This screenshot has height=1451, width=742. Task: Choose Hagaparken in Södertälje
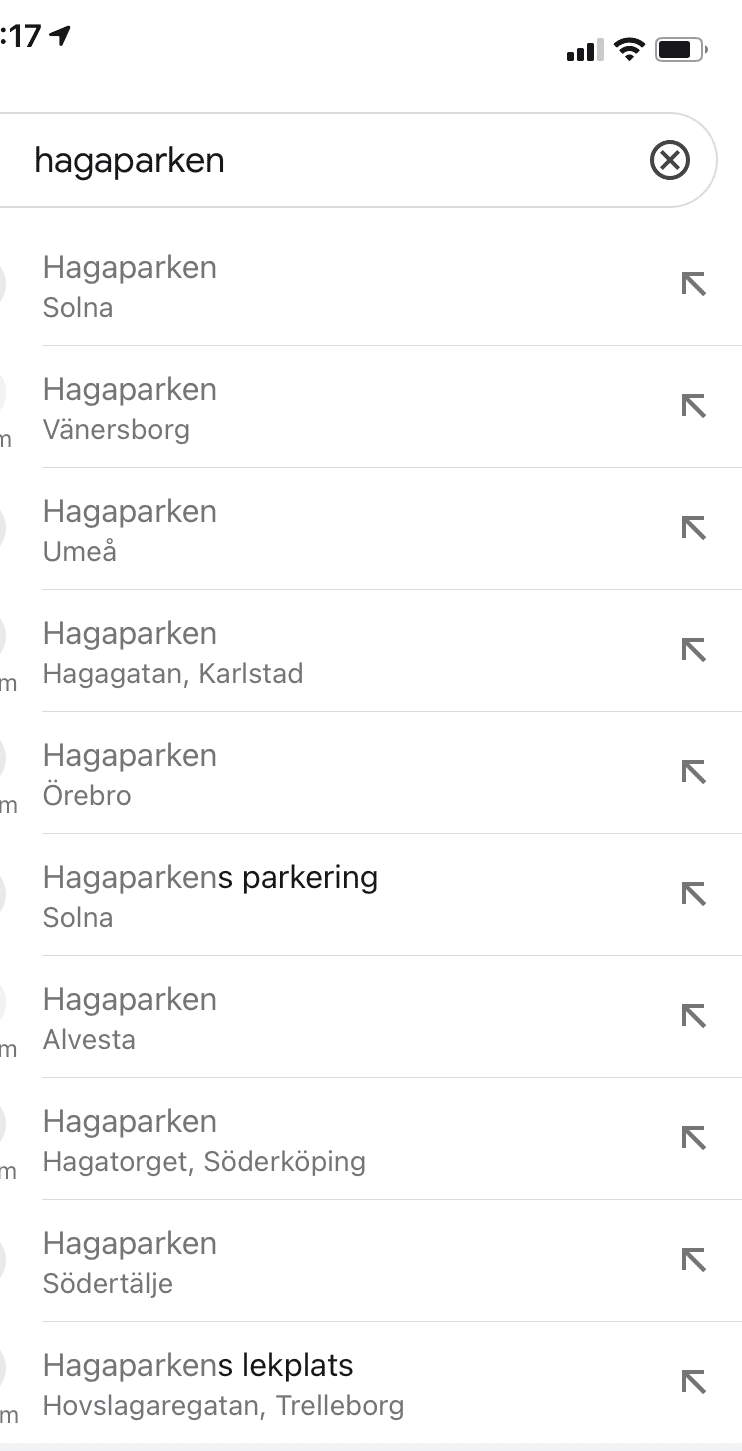click(x=300, y=1262)
